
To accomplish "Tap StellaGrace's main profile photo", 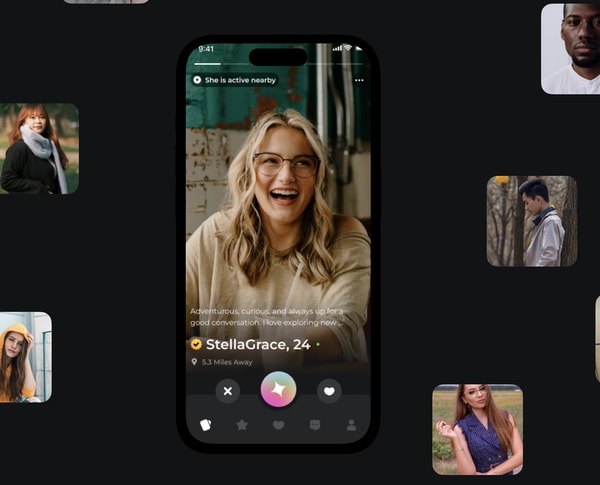I will [278, 200].
